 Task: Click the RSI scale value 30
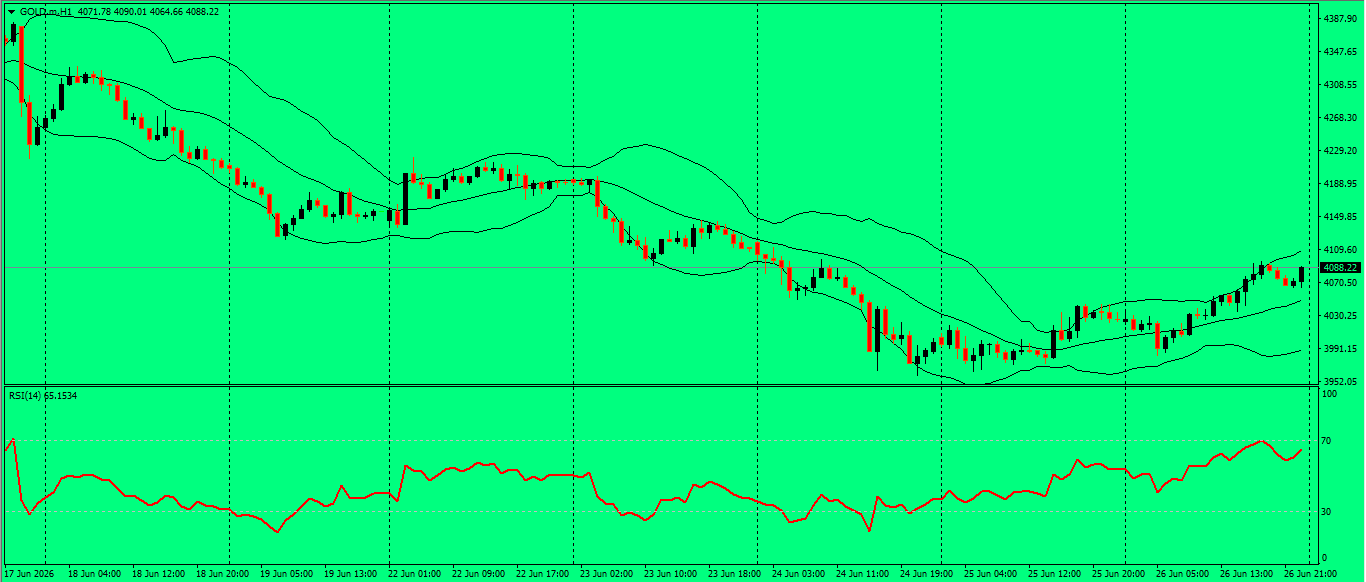click(1327, 512)
